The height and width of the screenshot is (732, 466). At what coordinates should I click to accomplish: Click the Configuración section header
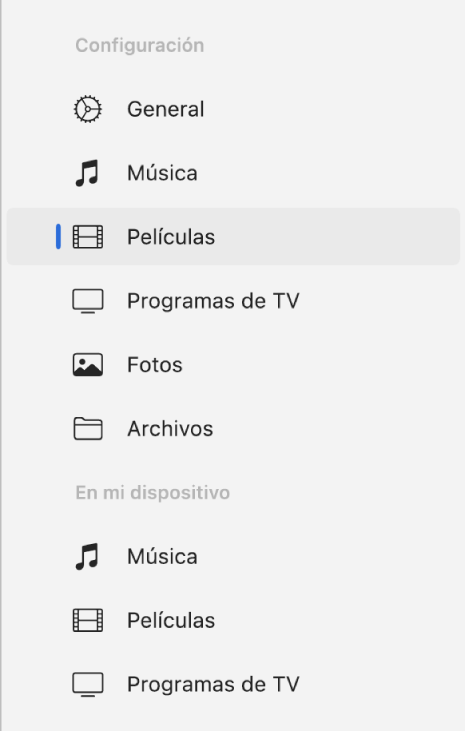[140, 46]
